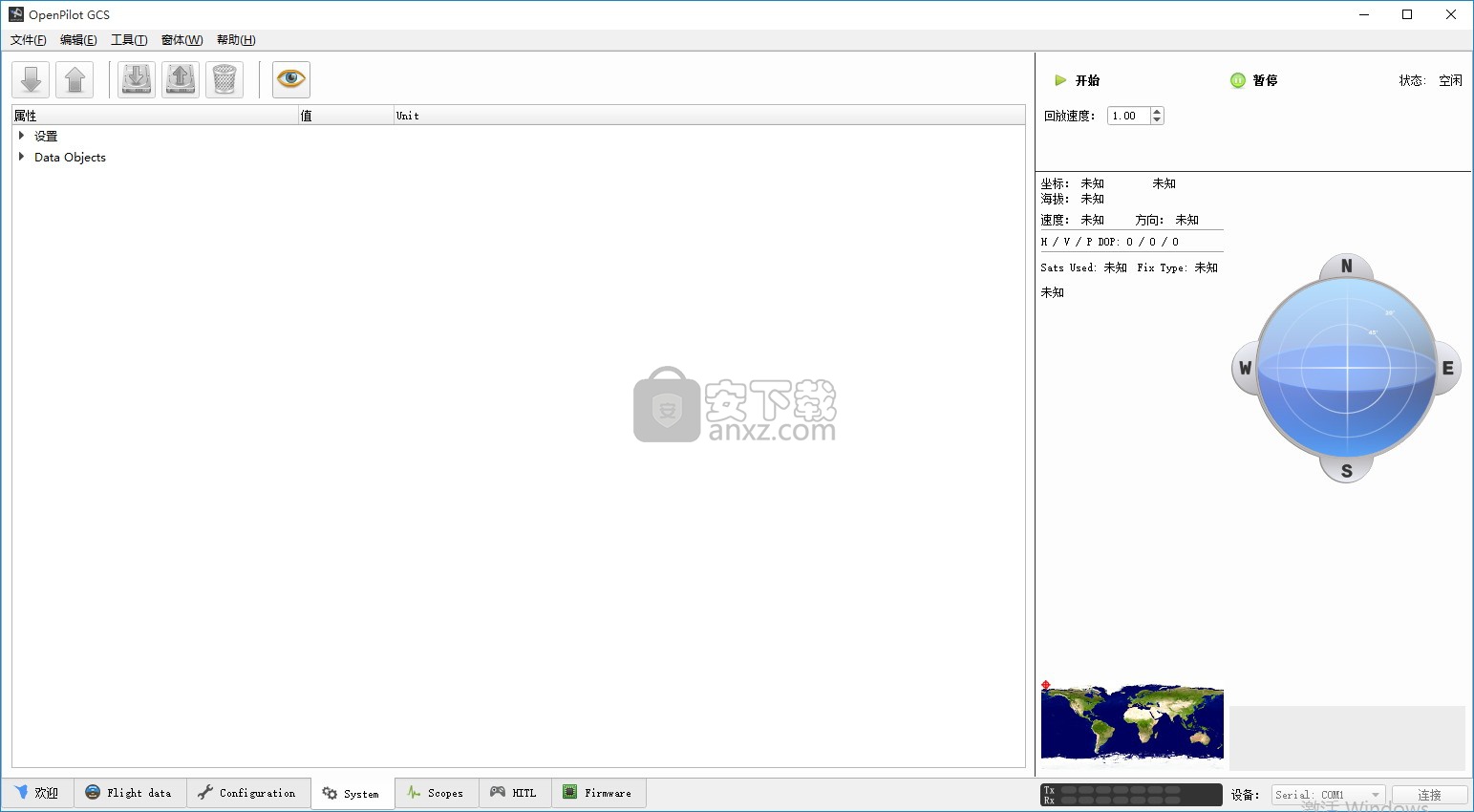Click the N marker on compass
Viewport: 1474px width, 812px height.
click(1347, 267)
